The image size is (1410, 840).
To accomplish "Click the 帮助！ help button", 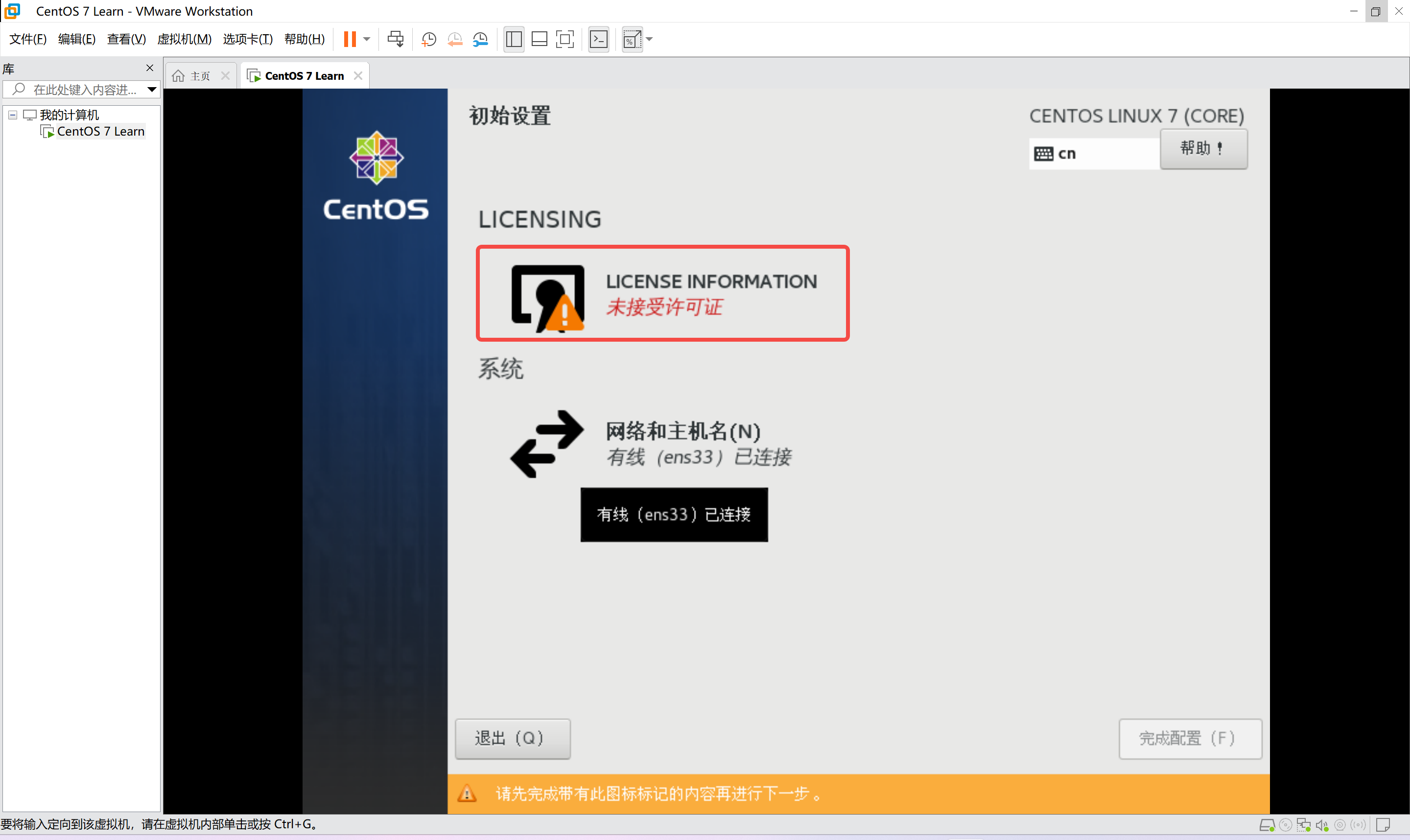I will (1203, 149).
